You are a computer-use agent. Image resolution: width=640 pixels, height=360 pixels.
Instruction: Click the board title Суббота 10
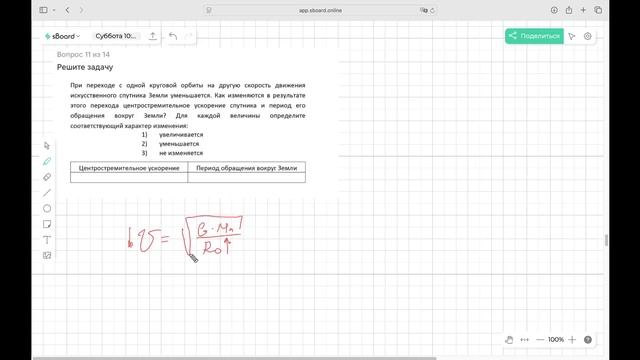tap(116, 36)
